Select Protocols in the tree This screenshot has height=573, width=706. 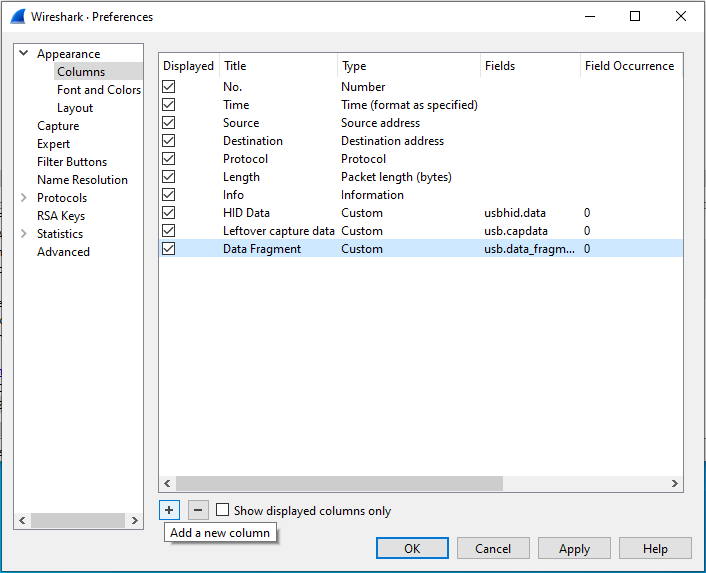point(62,198)
